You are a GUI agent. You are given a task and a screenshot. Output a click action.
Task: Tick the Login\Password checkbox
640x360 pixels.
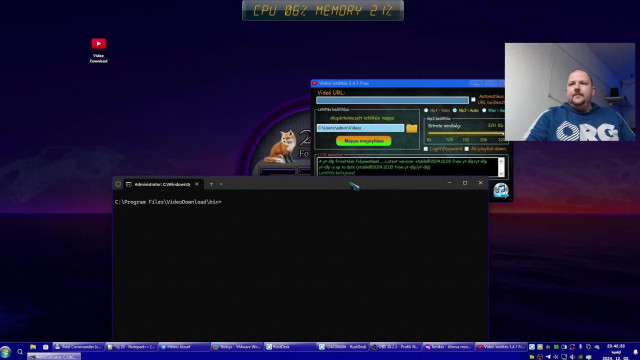[426, 149]
